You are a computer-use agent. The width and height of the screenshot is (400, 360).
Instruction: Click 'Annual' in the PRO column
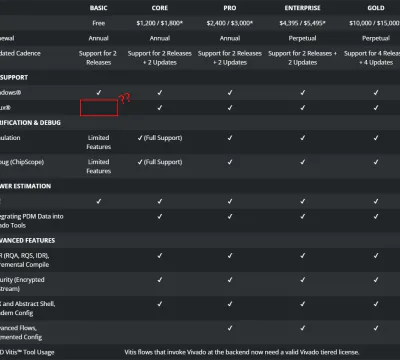tap(230, 38)
